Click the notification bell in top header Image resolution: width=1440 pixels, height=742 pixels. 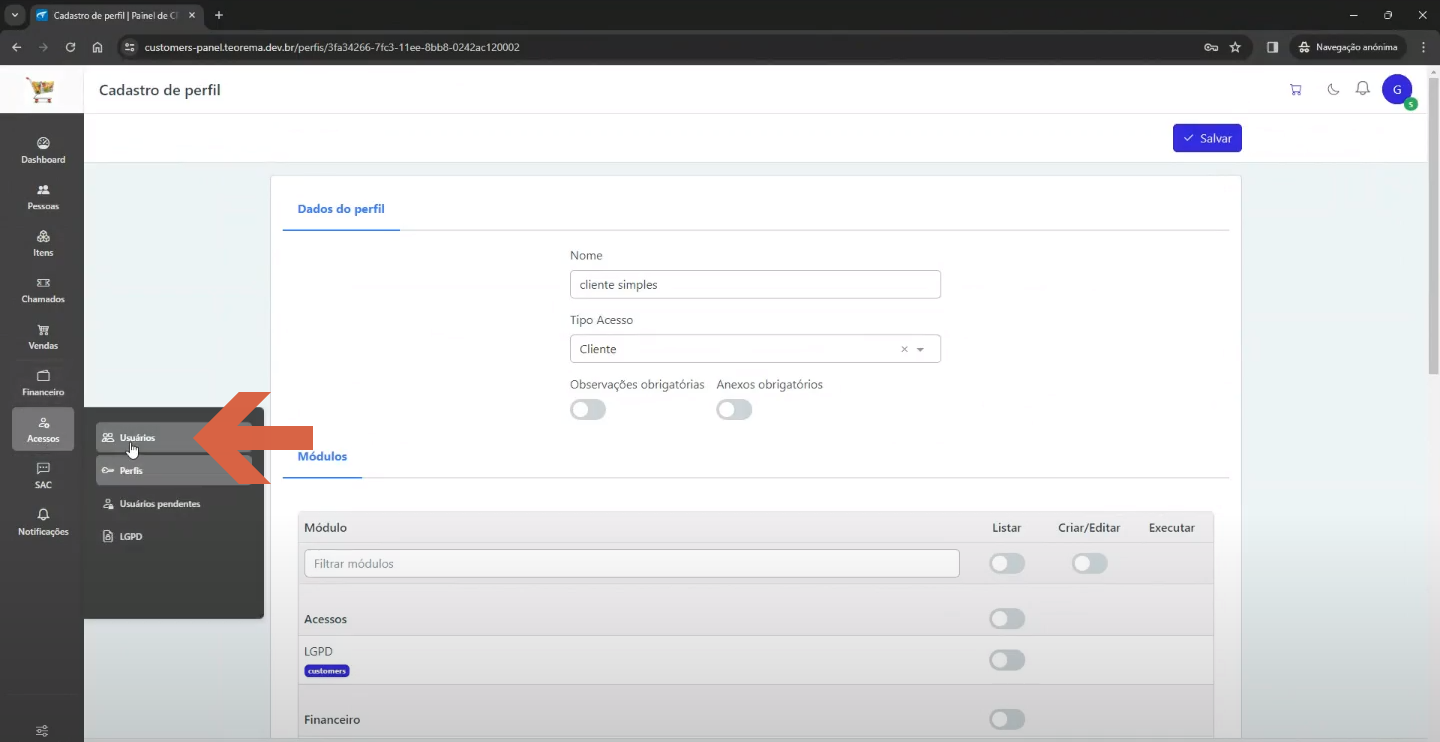click(1362, 89)
